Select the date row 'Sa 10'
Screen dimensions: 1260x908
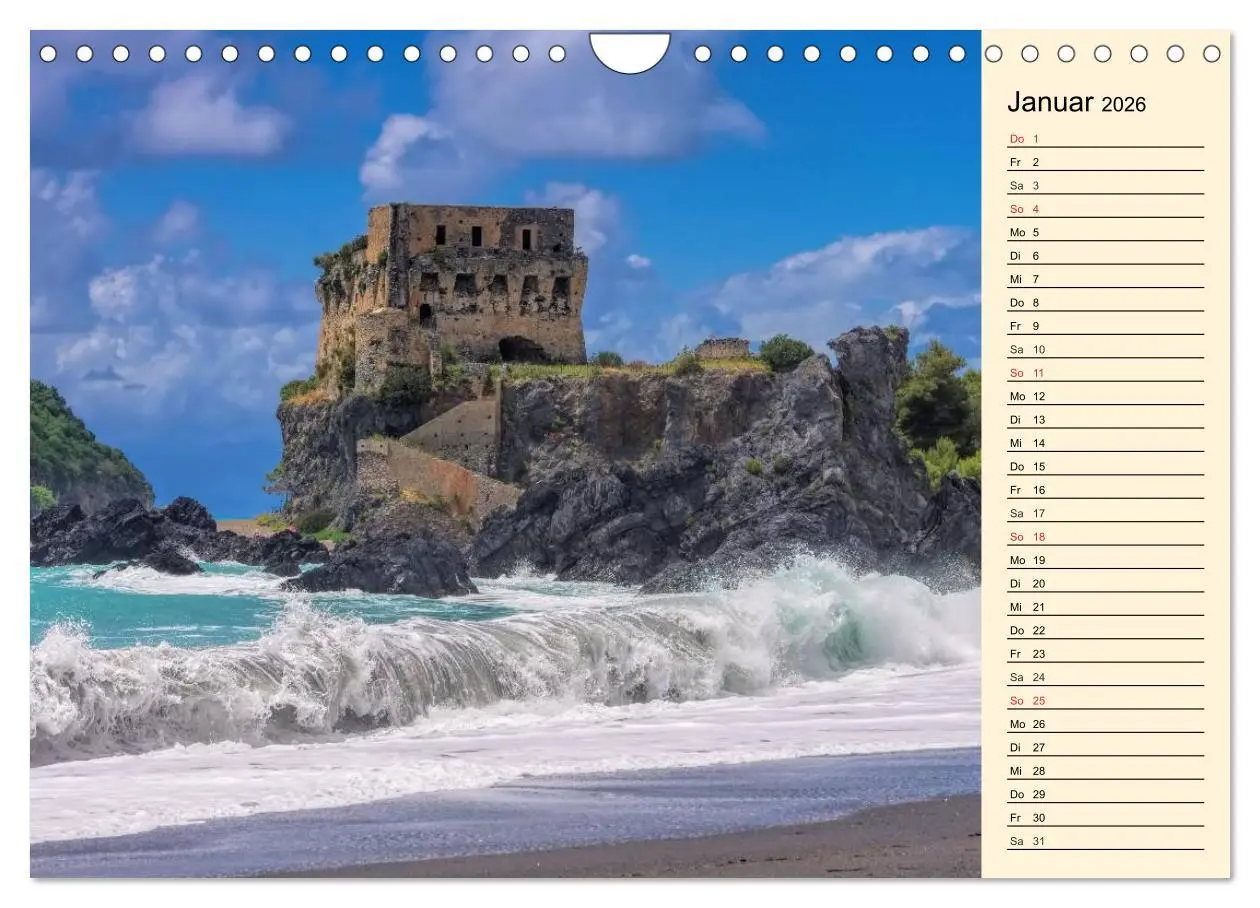[x=1105, y=349]
